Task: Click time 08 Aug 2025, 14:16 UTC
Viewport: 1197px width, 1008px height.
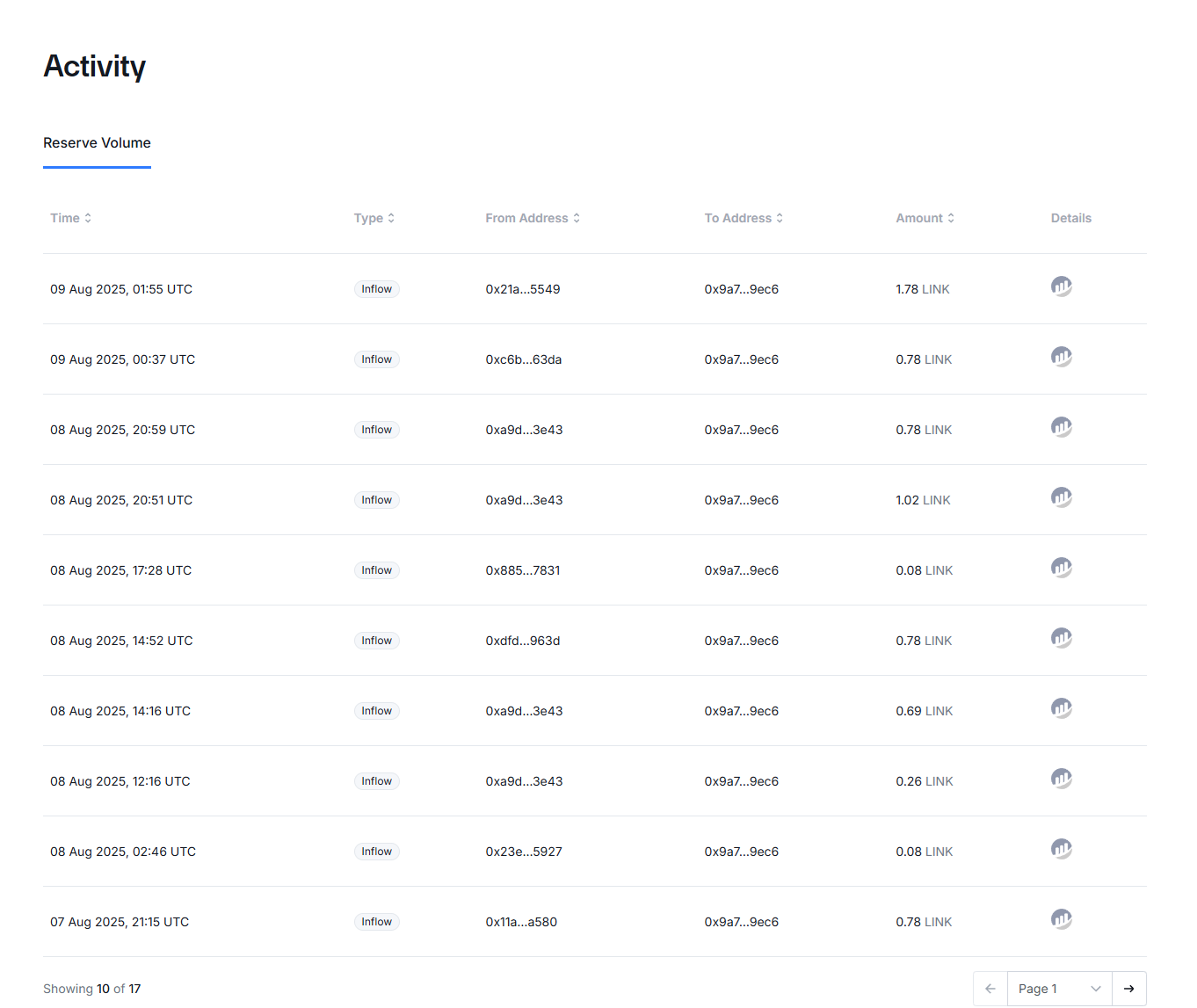Action: coord(120,711)
